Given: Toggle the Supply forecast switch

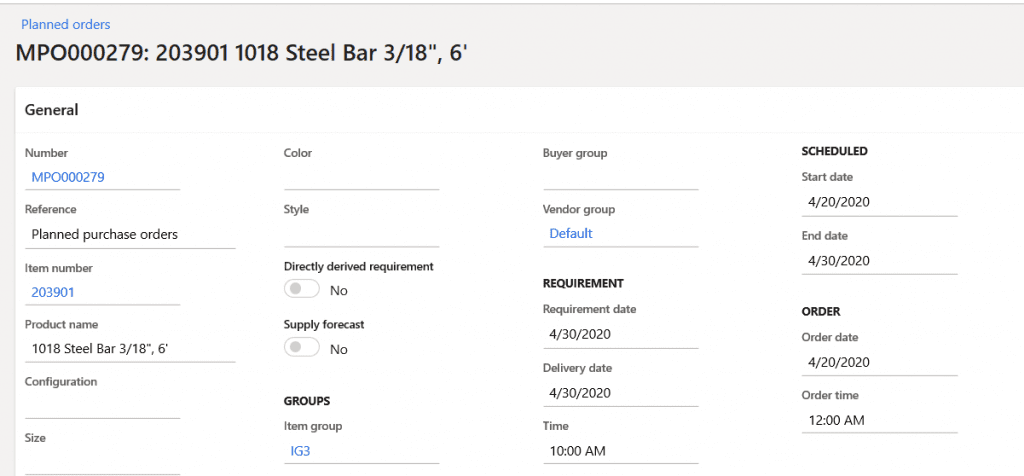Looking at the screenshot, I should click(x=302, y=348).
